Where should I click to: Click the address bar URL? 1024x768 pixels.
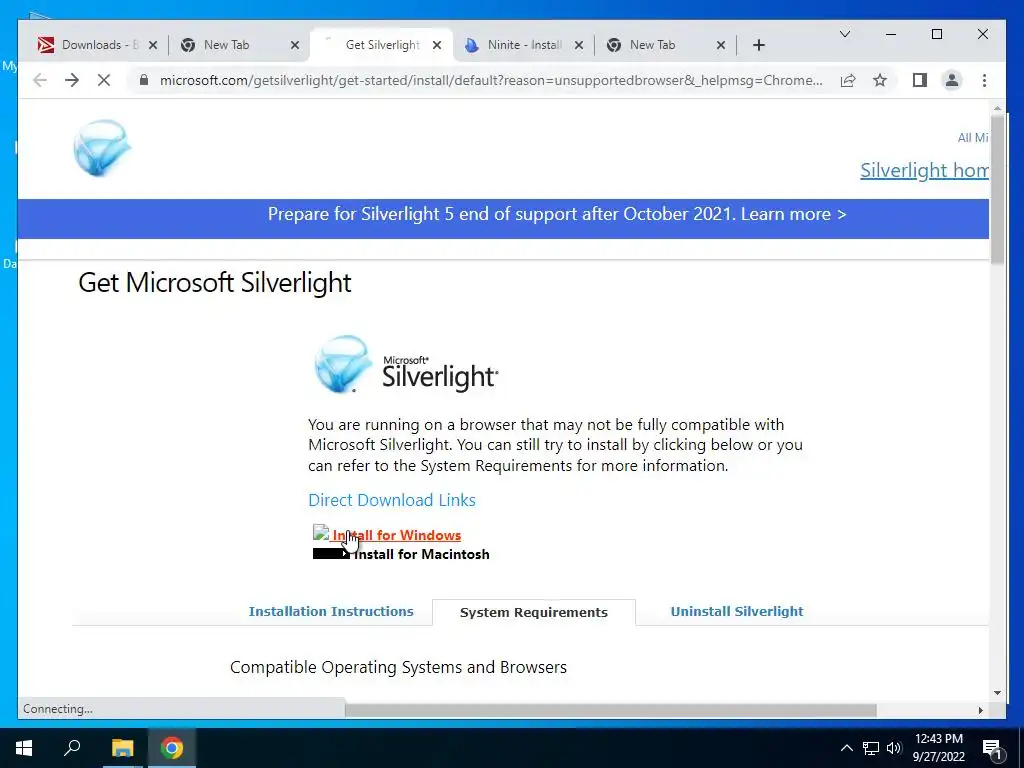tap(490, 80)
